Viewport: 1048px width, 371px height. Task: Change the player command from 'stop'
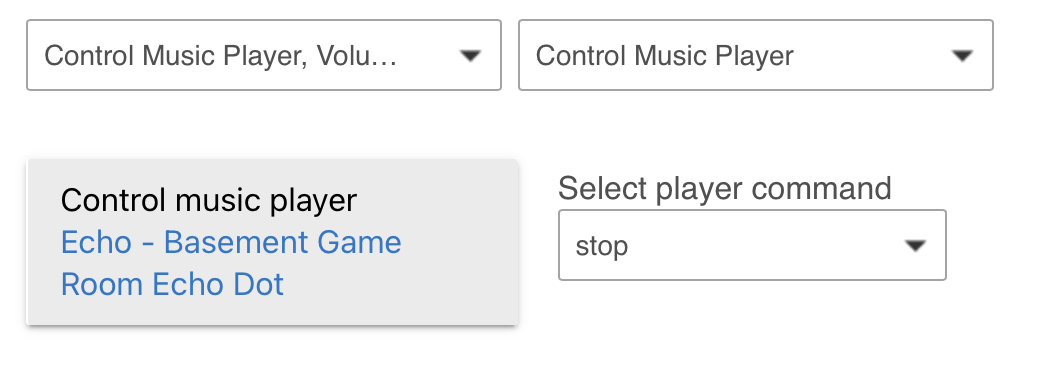[753, 245]
